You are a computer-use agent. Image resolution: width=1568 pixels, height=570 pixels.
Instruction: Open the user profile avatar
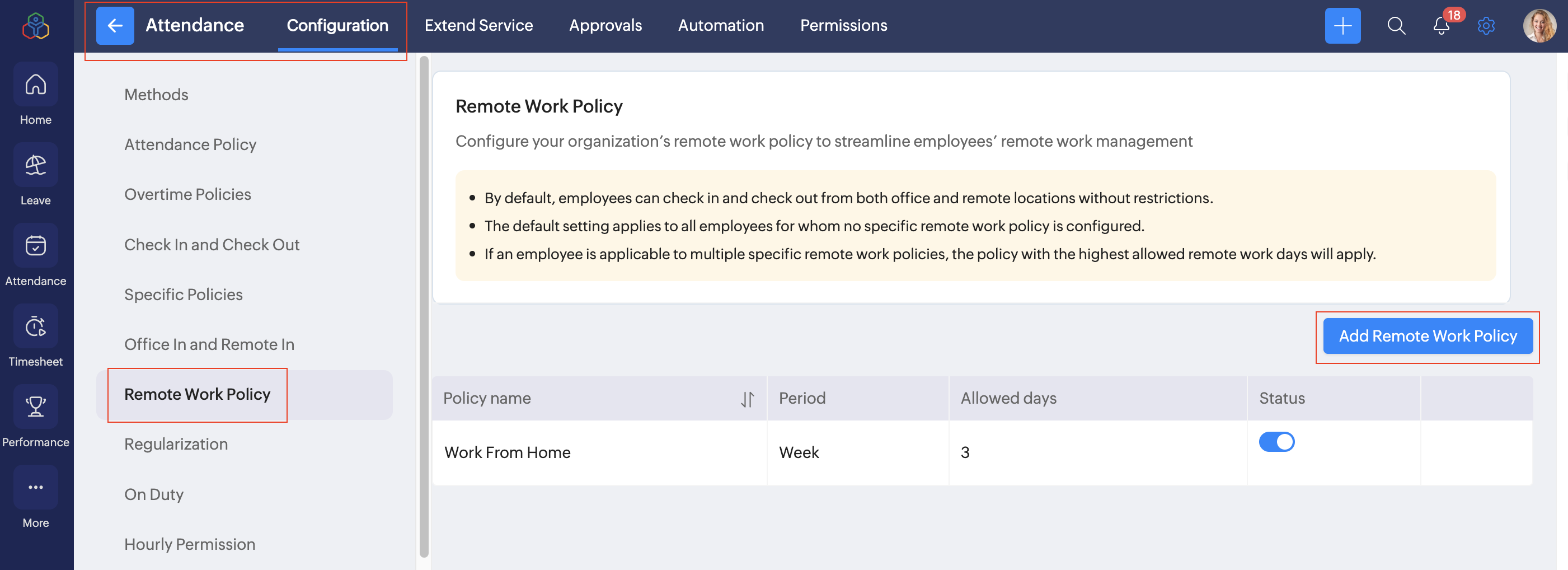[1539, 26]
